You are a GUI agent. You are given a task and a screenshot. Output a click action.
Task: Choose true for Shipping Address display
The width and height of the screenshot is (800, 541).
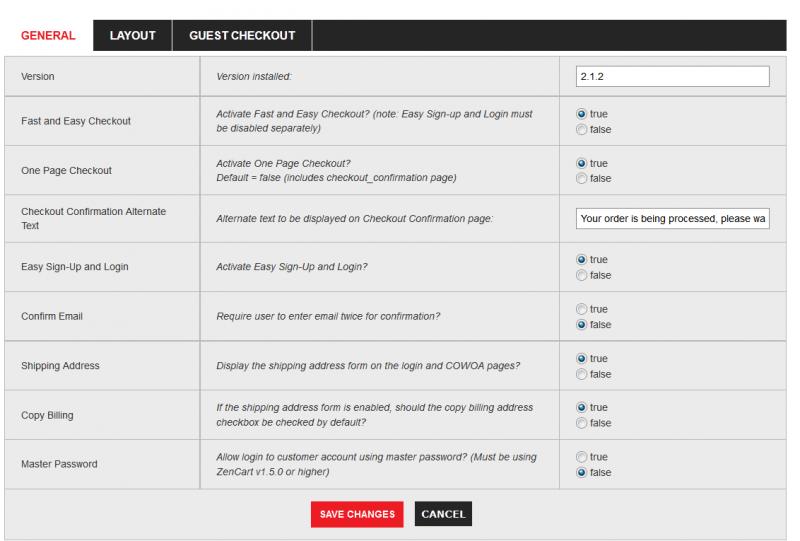tap(581, 359)
